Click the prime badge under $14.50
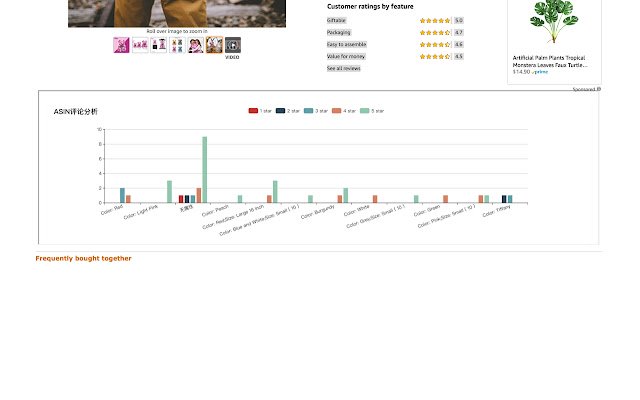 pyautogui.click(x=540, y=72)
